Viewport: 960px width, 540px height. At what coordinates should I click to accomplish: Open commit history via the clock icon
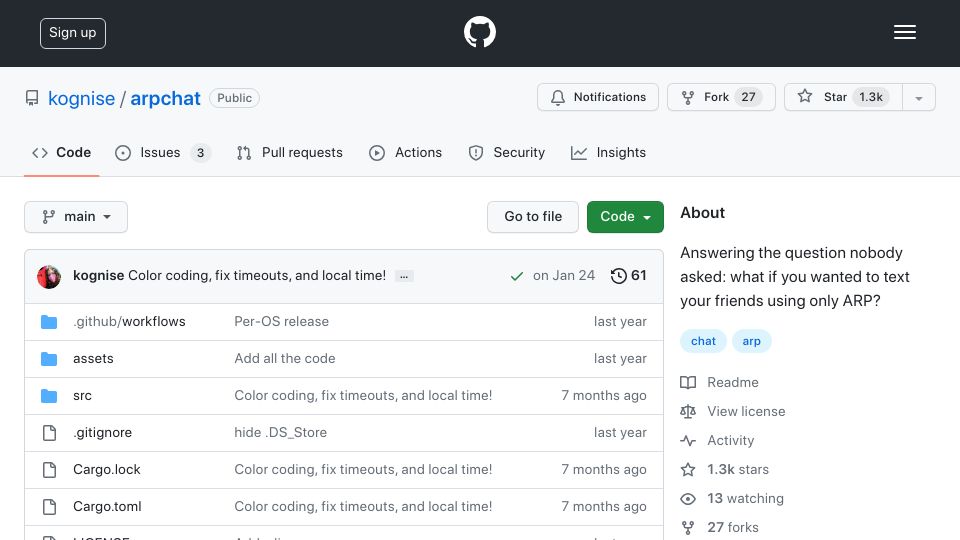pos(618,276)
